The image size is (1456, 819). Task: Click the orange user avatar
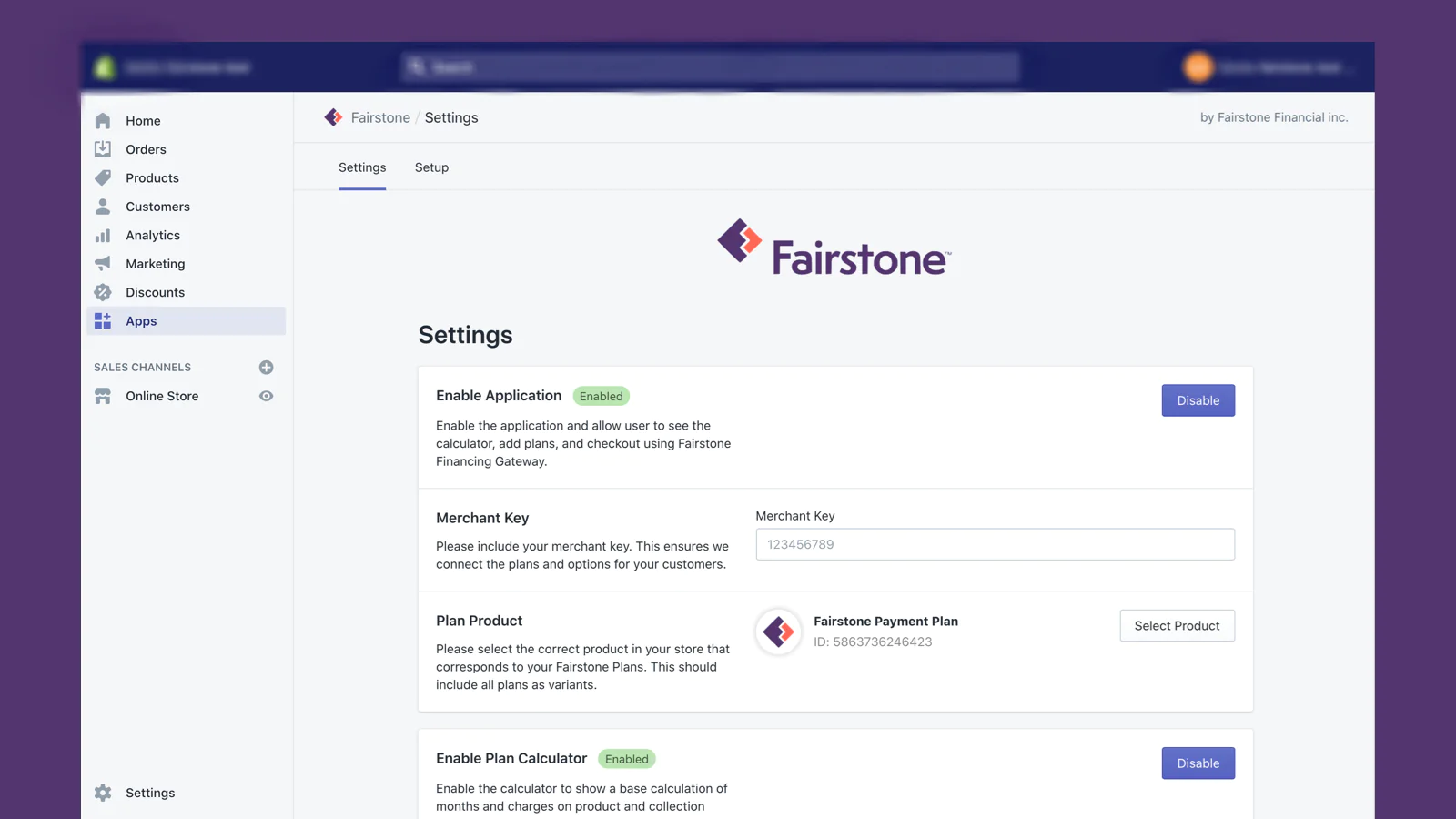[x=1198, y=66]
